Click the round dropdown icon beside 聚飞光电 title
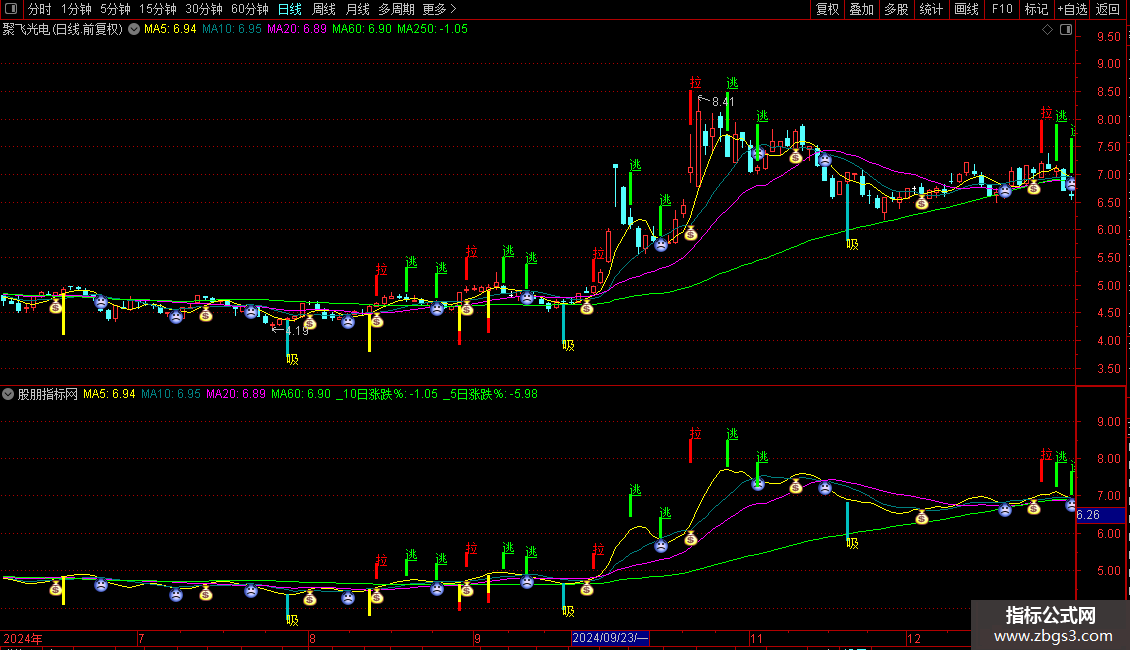This screenshot has height=650, width=1130. point(134,29)
